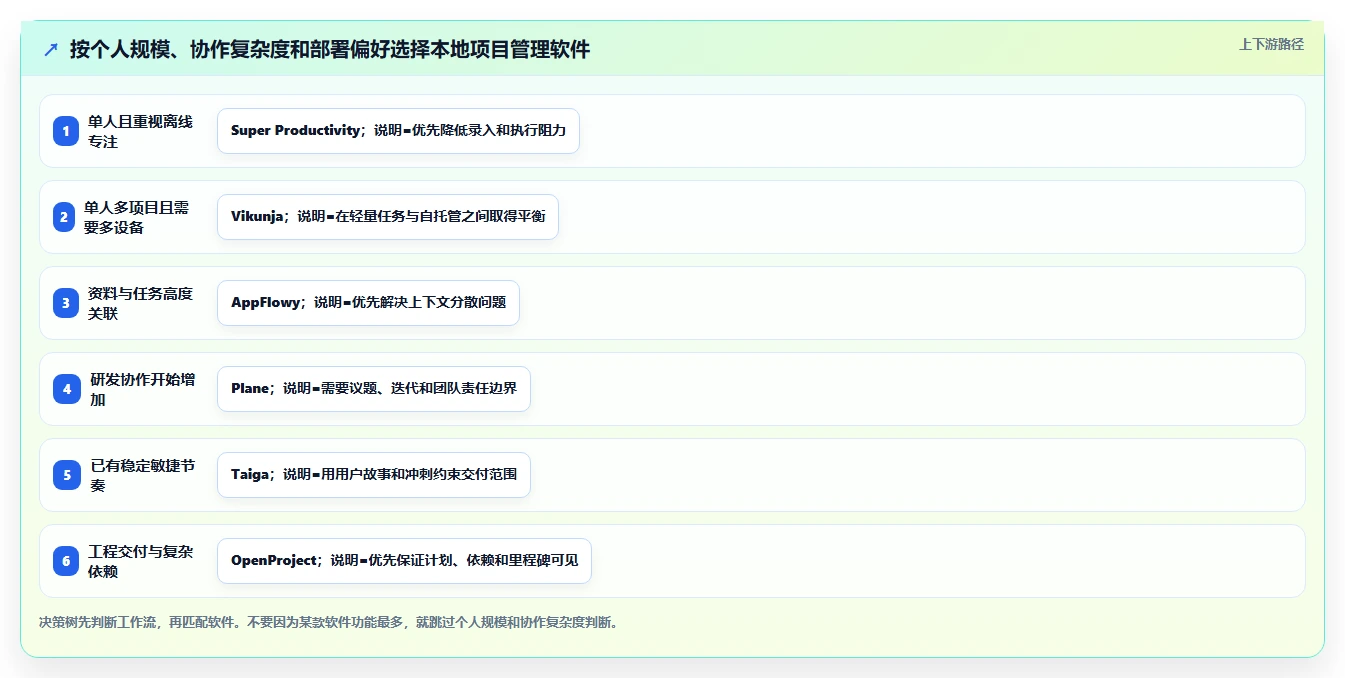This screenshot has height=678, width=1345.
Task: Open the Super Productivity recommendation chip
Action: 398,131
